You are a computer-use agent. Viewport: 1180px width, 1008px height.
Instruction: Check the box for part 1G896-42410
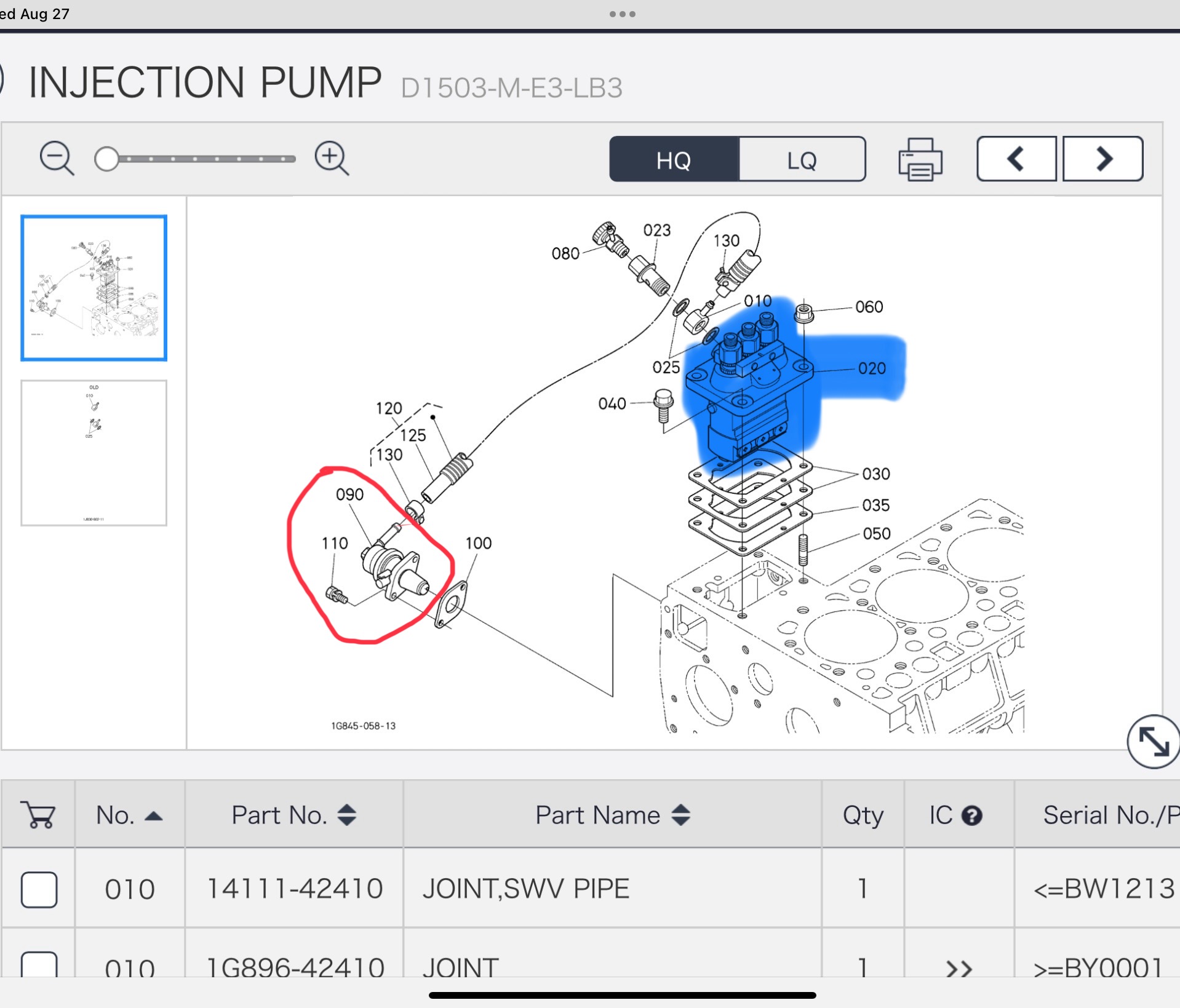39,966
